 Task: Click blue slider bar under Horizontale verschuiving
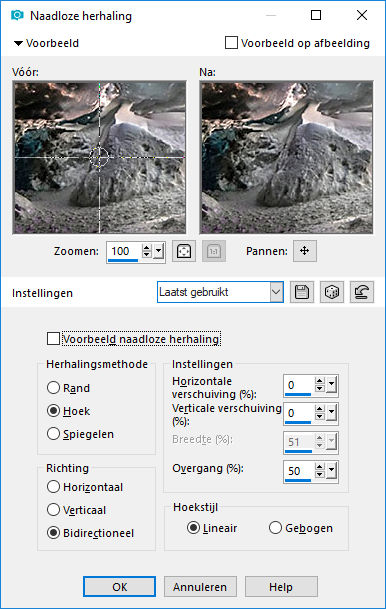coord(298,394)
